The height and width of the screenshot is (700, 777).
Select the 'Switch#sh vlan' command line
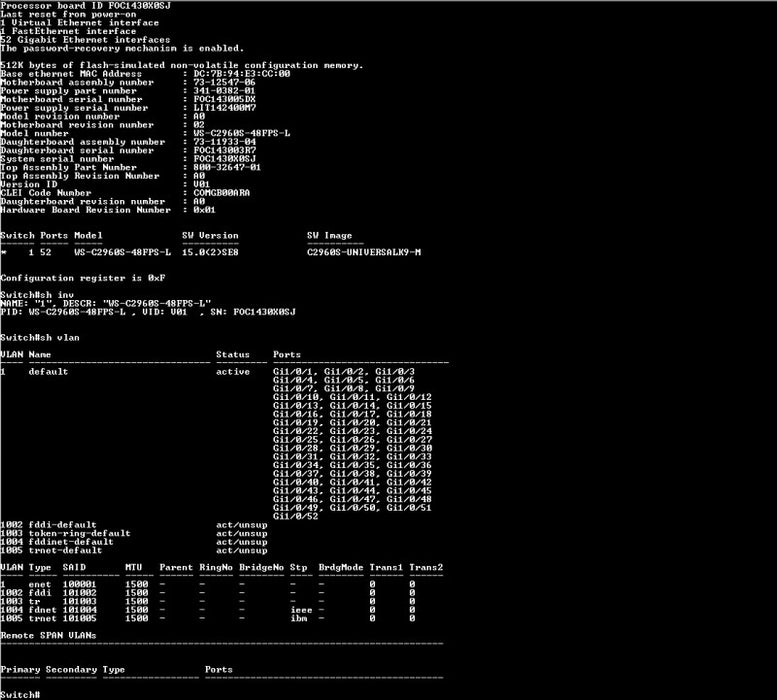pyautogui.click(x=40, y=337)
